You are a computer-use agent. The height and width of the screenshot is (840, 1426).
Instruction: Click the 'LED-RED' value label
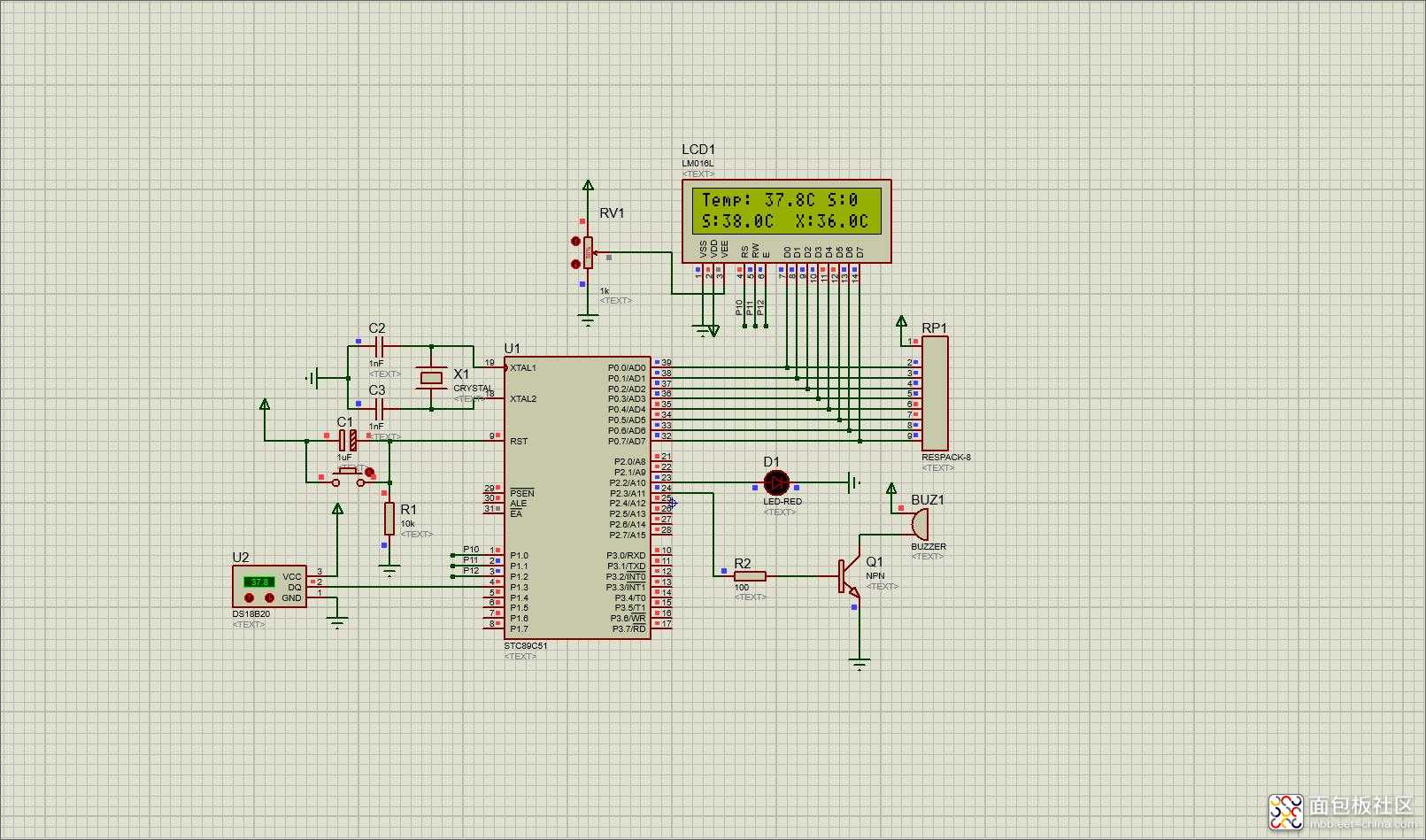(x=782, y=502)
